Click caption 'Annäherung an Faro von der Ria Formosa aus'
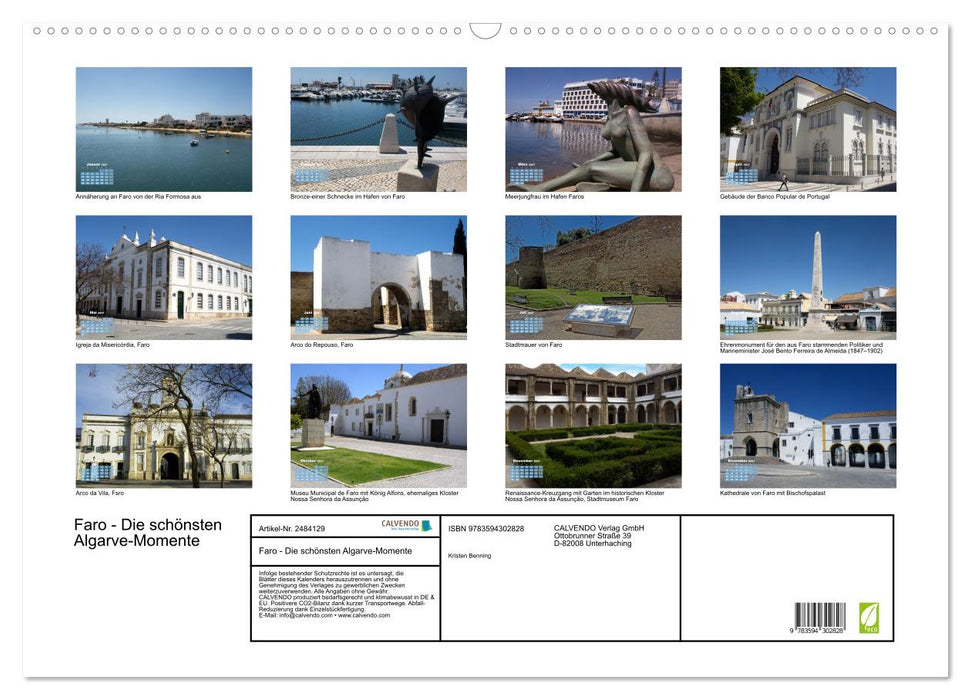971x700 pixels. pos(138,196)
